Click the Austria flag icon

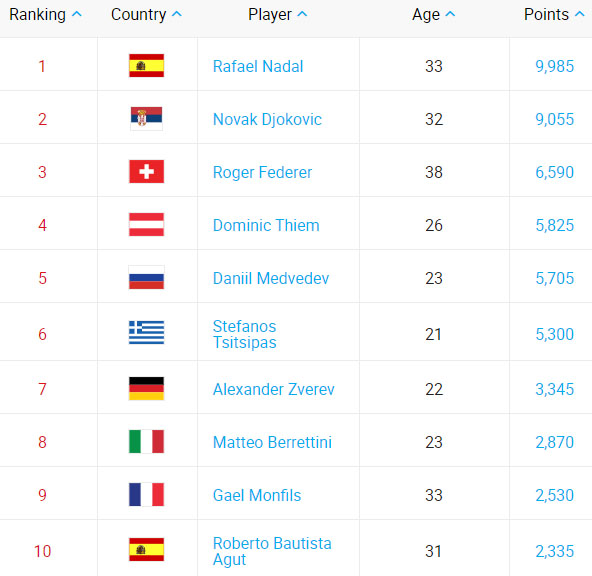point(146,225)
